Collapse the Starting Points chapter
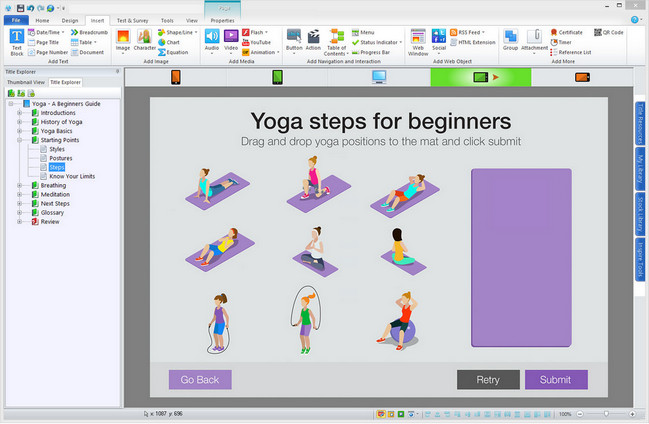 [x=19, y=140]
